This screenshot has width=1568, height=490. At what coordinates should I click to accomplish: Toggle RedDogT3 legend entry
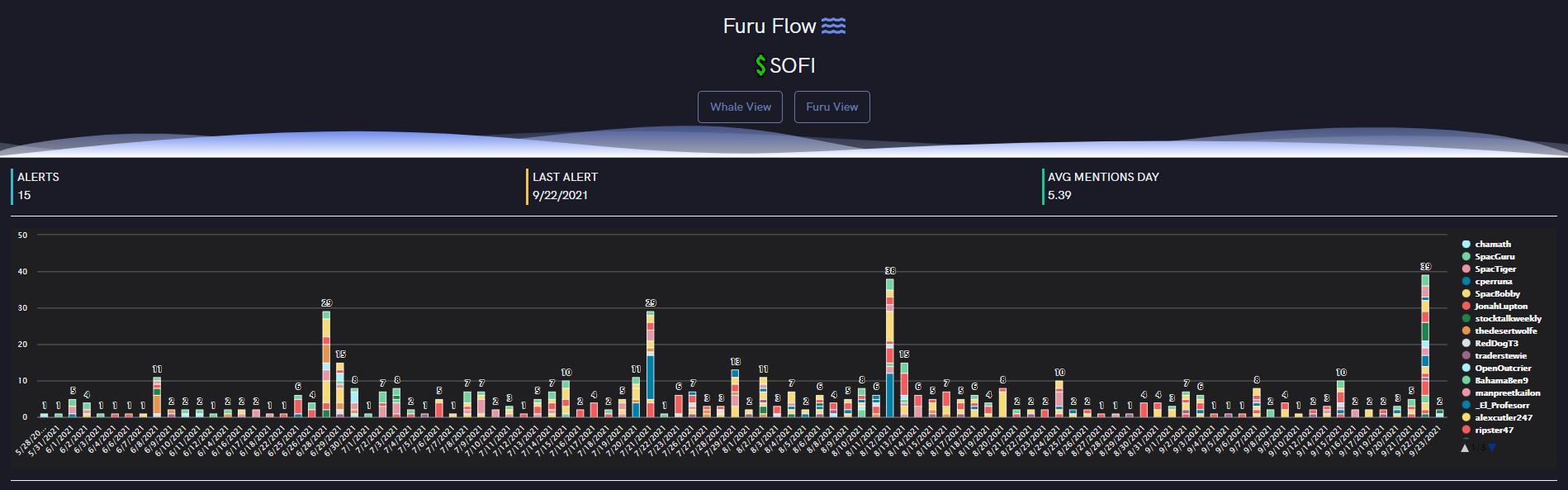pyautogui.click(x=1496, y=343)
